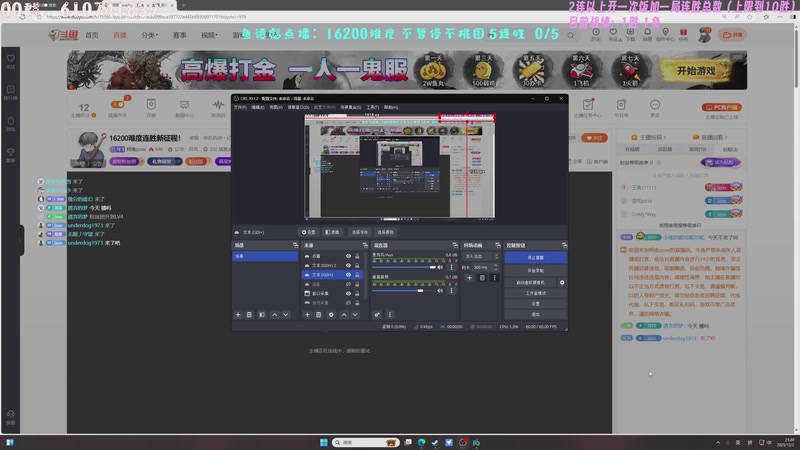Go to 首页 tab on Douyu

pos(92,35)
